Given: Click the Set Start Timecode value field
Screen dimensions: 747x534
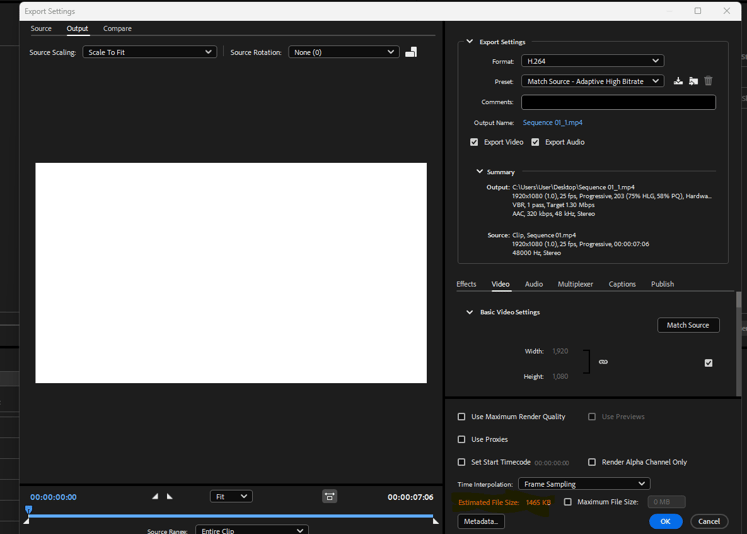Looking at the screenshot, I should tap(552, 463).
